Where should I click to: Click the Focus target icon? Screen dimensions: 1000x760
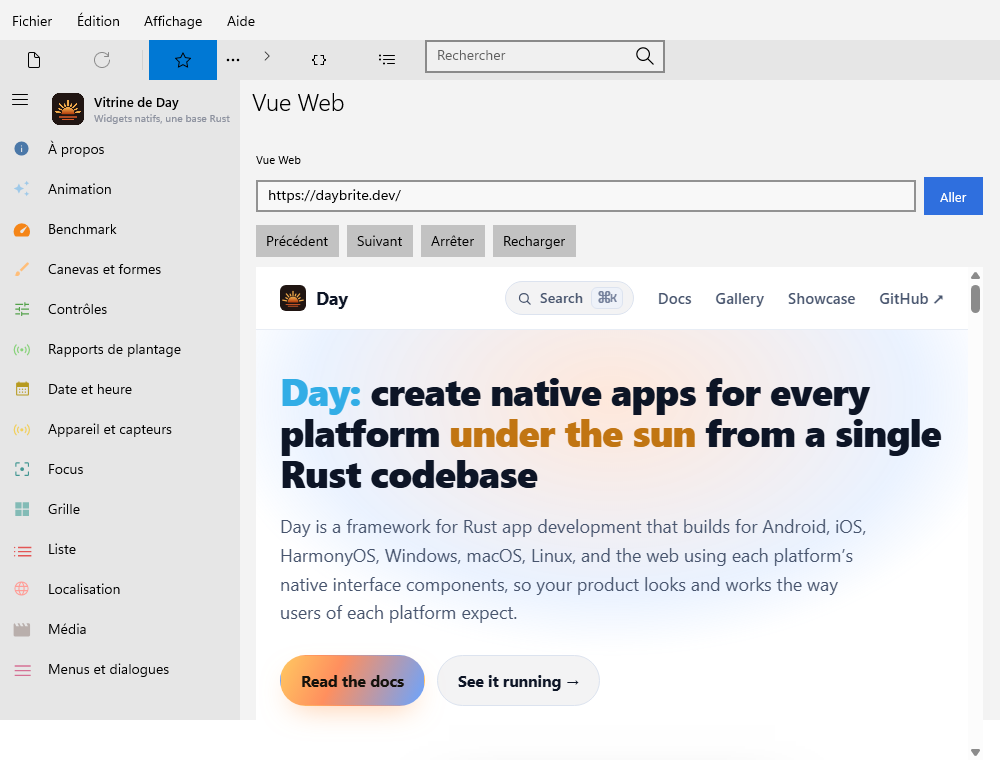click(22, 469)
